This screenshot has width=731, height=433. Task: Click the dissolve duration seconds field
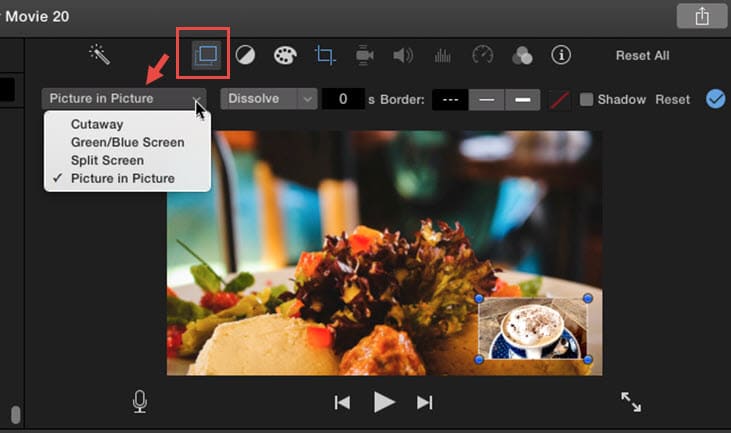(x=342, y=99)
